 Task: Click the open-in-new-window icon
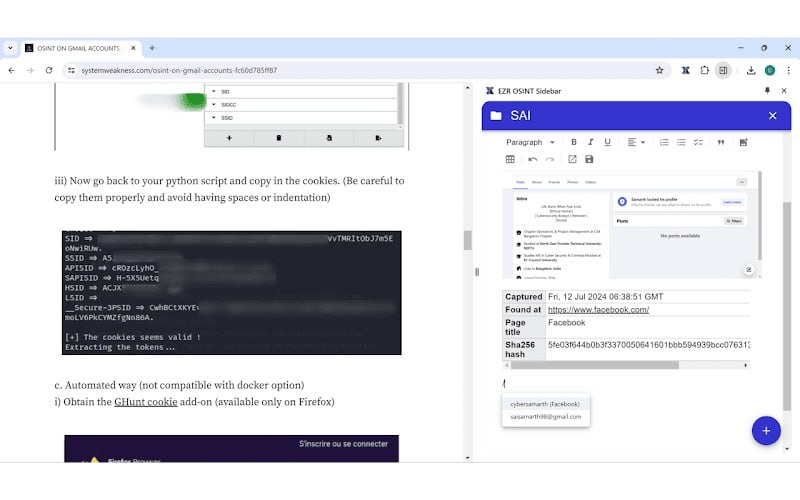click(x=572, y=159)
